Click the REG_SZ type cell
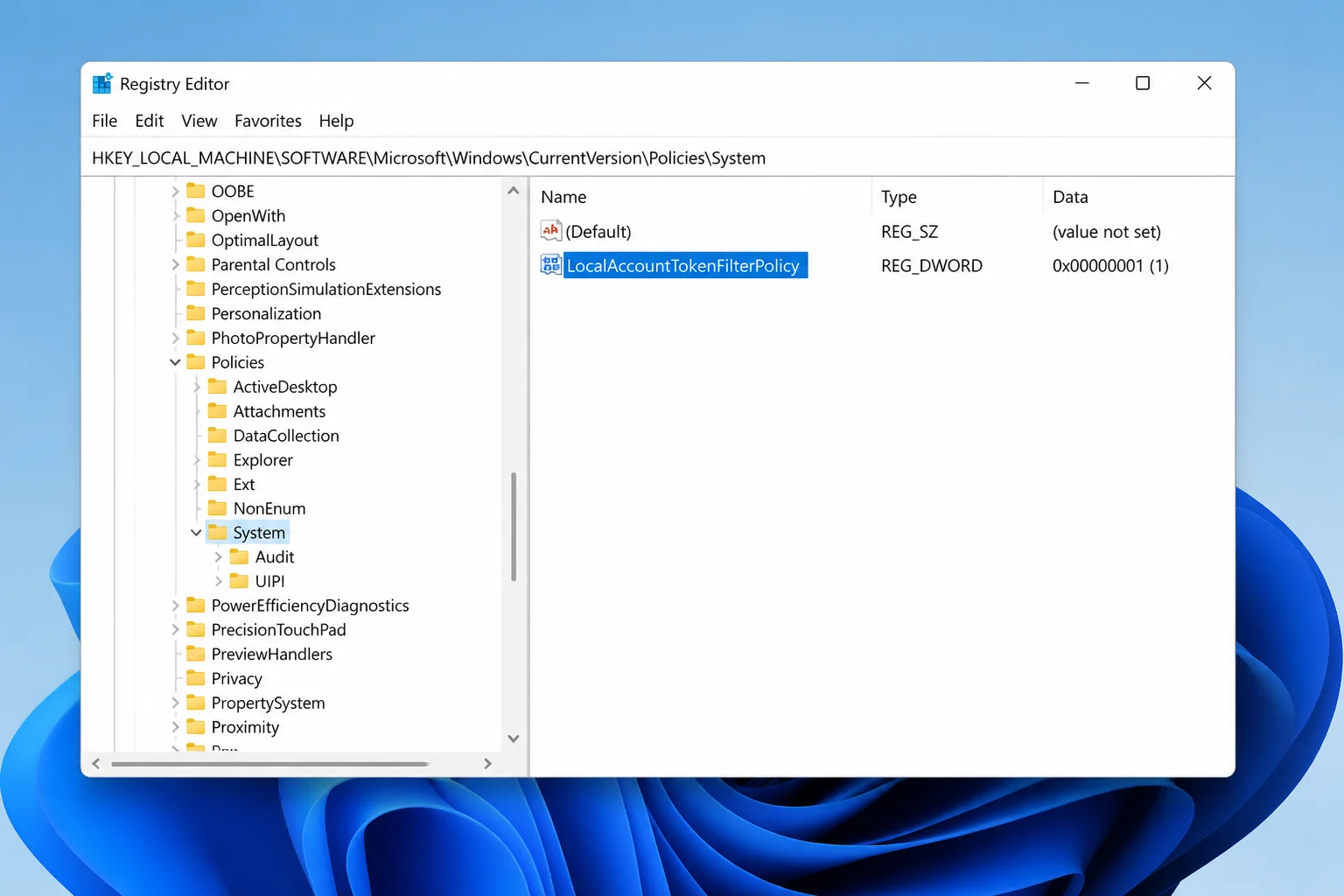The height and width of the screenshot is (896, 1344). click(909, 231)
